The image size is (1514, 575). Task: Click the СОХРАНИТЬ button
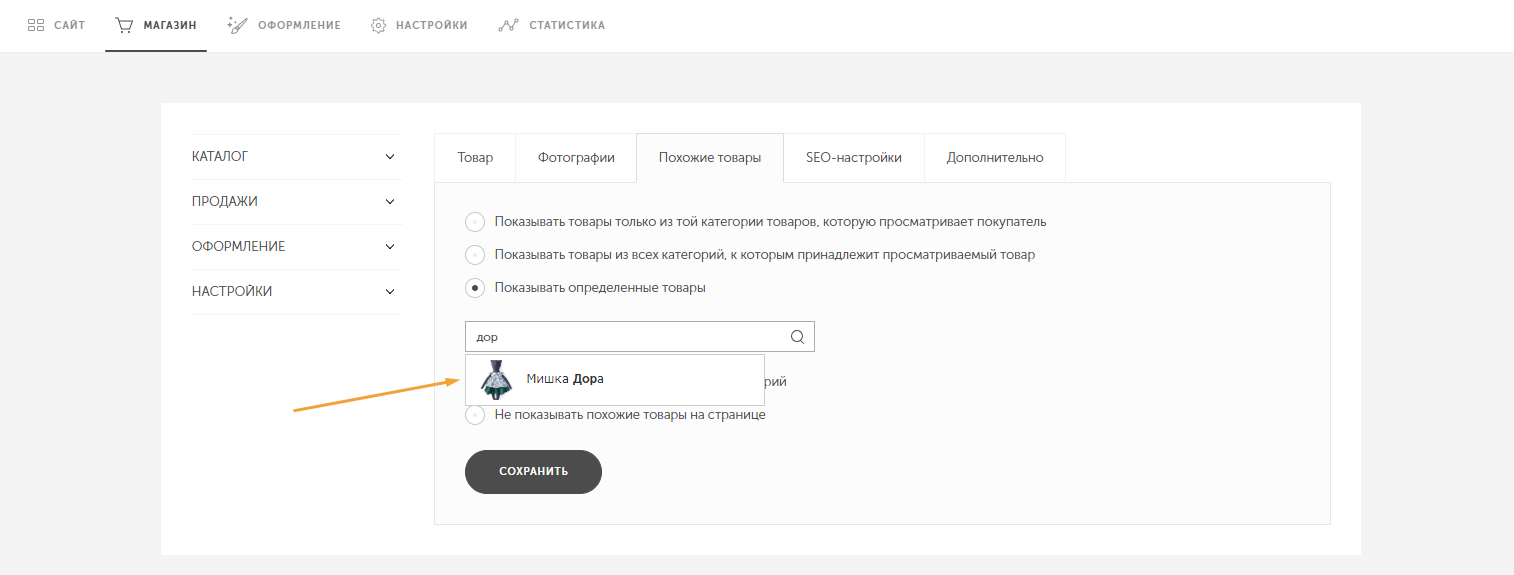533,472
